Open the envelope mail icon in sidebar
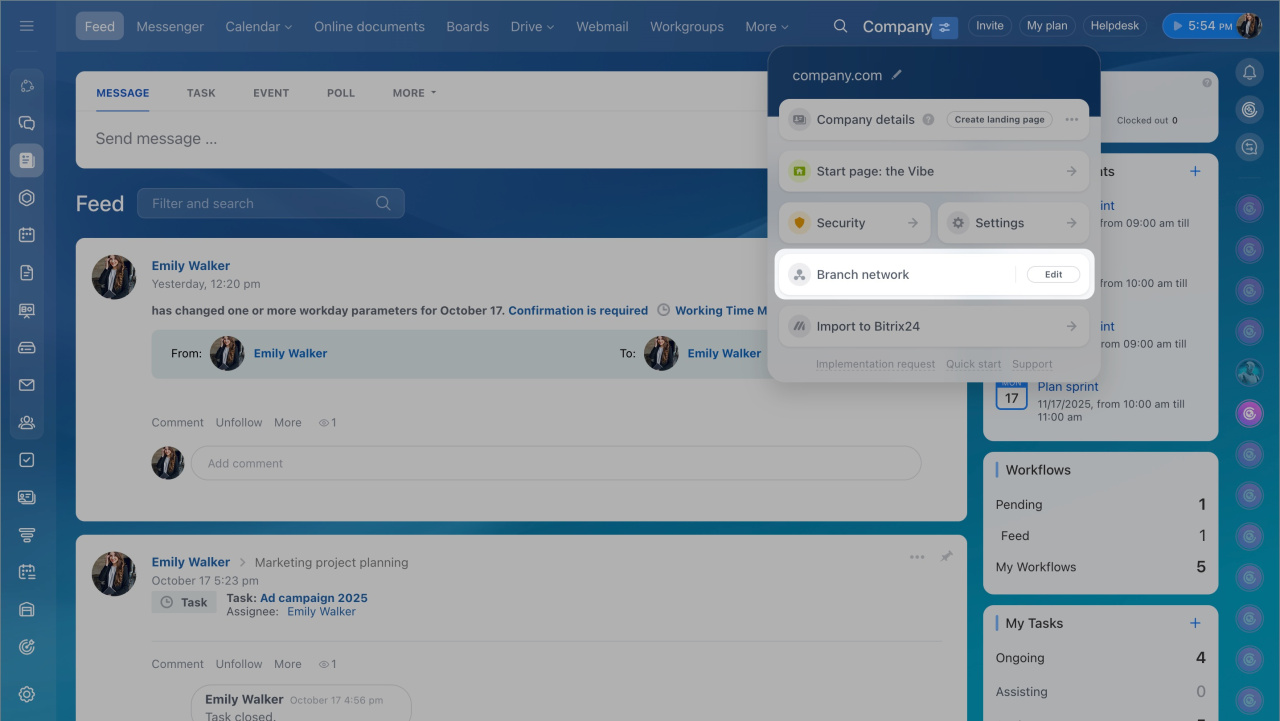Screen dimensions: 1280x721 click(x=27, y=385)
